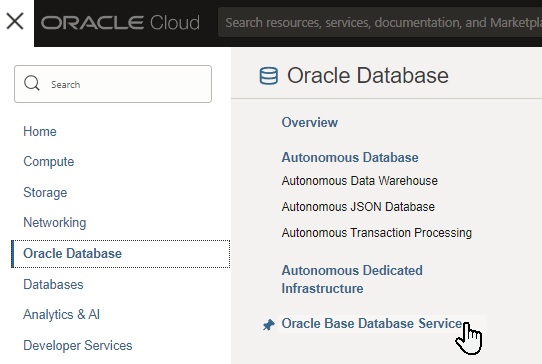This screenshot has width=542, height=364.
Task: Click the magnifier icon in menu search
Action: tap(32, 84)
